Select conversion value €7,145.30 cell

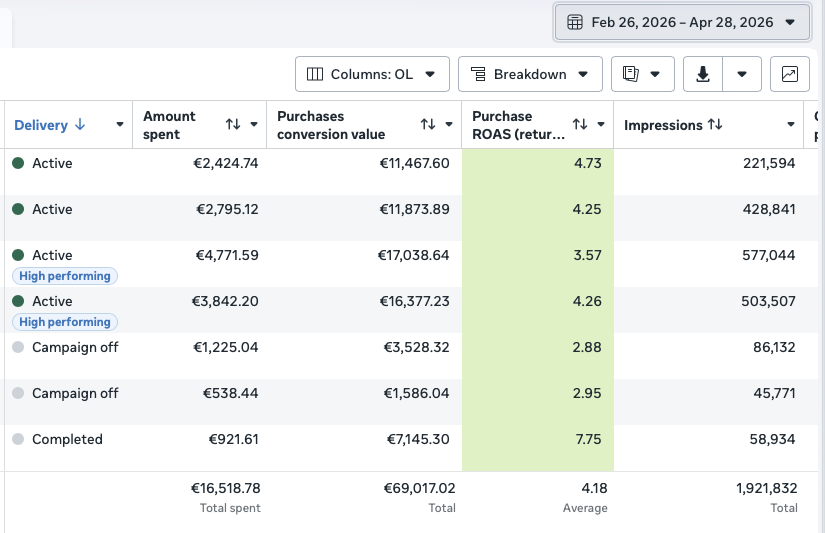click(x=418, y=439)
